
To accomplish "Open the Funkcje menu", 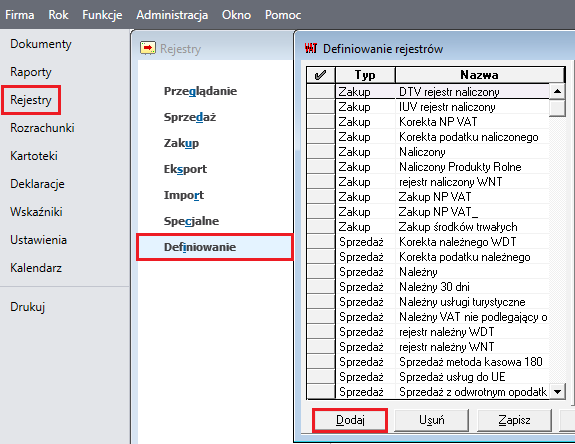I will pyautogui.click(x=102, y=15).
